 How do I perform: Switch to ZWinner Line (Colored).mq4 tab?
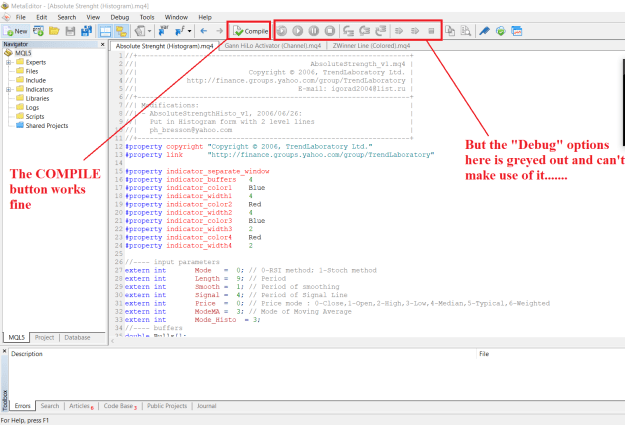tap(371, 46)
